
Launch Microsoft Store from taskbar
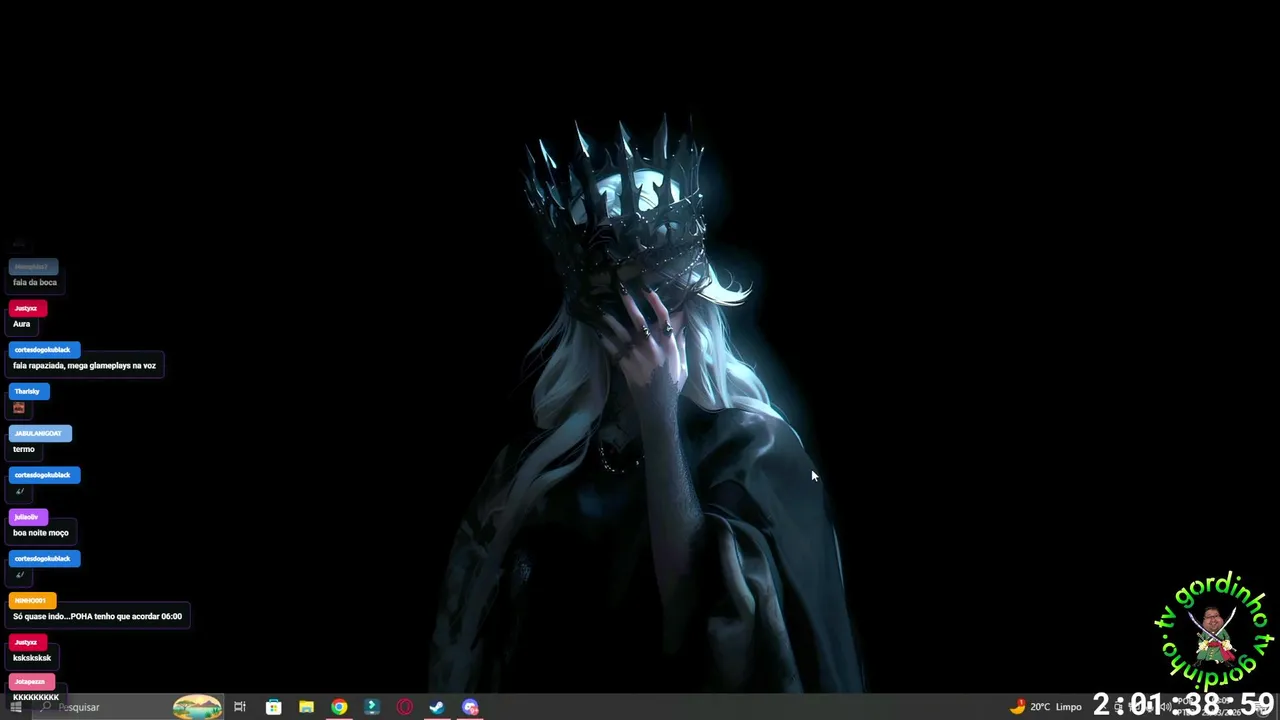click(273, 707)
